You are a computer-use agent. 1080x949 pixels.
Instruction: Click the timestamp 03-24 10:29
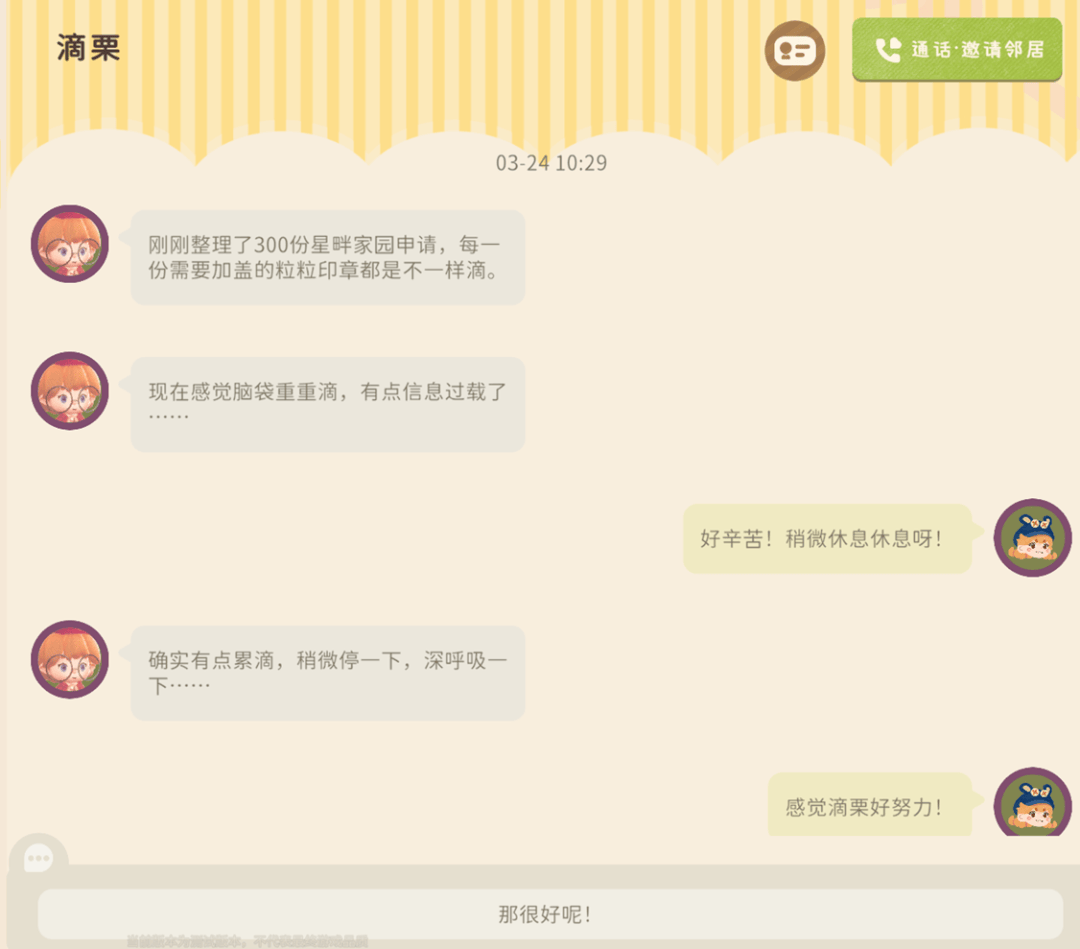(551, 163)
